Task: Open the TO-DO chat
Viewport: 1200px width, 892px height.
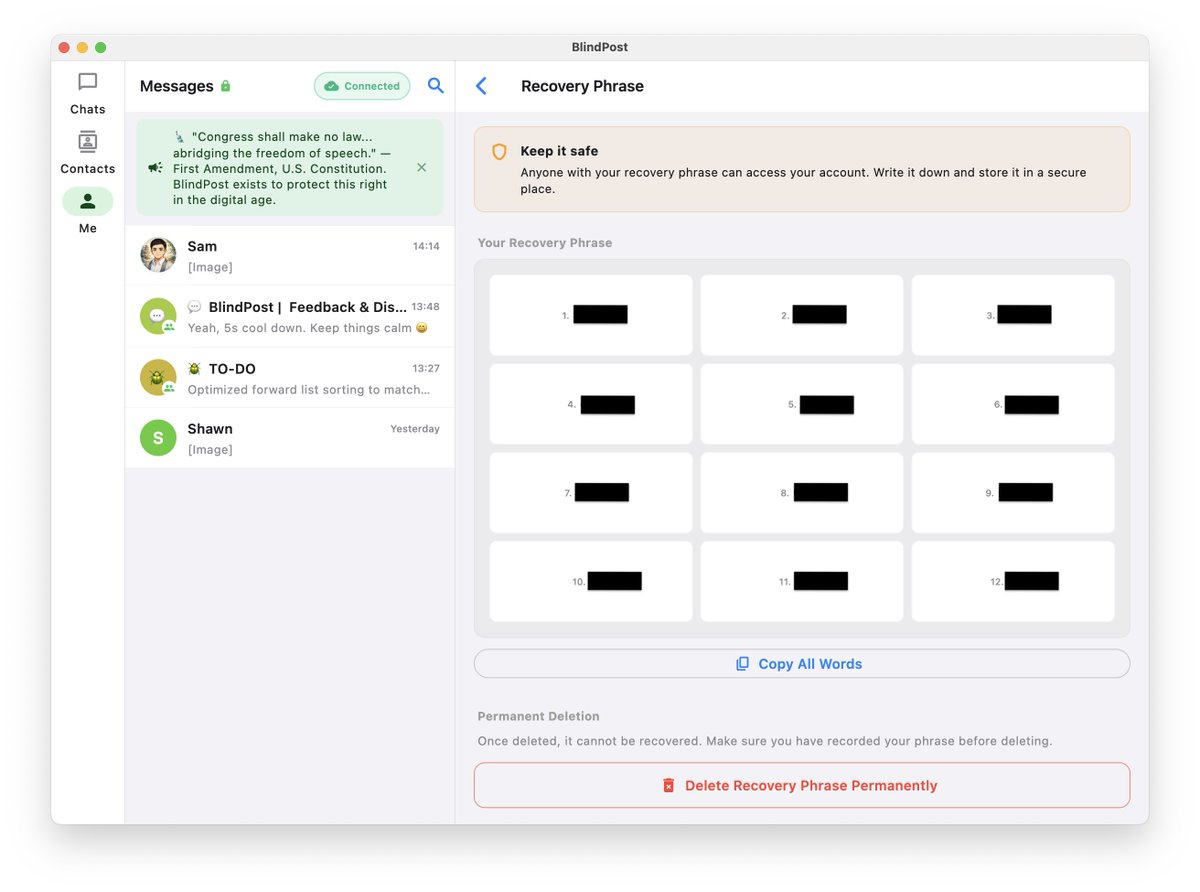Action: point(290,378)
